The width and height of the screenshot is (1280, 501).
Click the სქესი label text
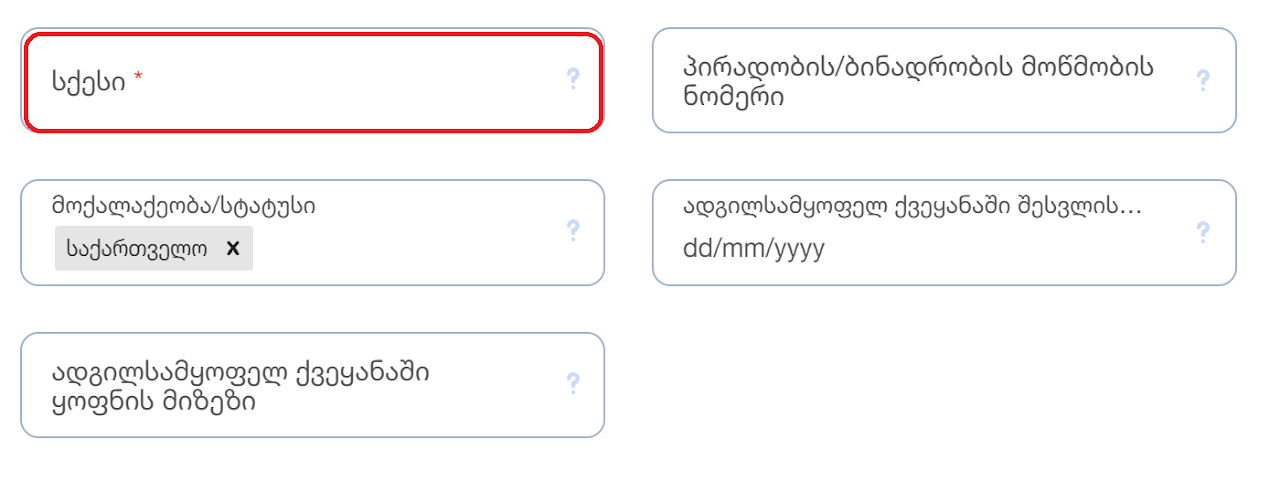[x=89, y=82]
